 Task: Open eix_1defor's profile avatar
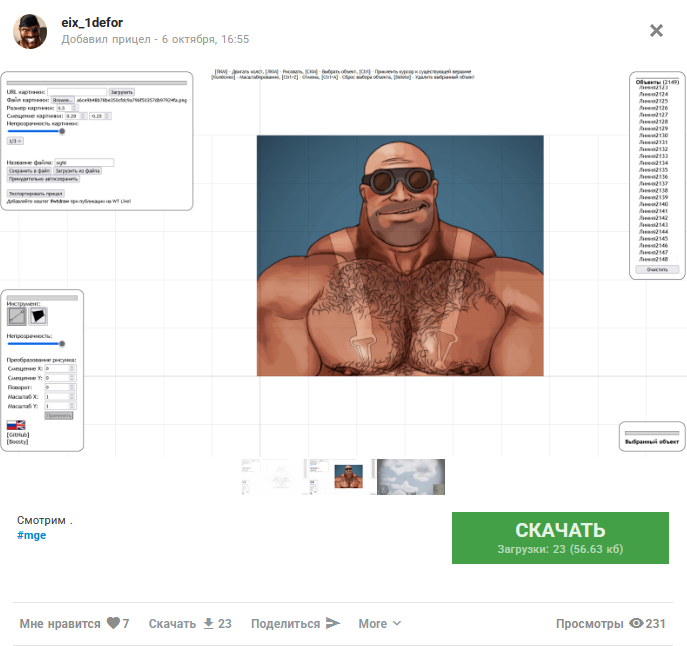(x=30, y=31)
